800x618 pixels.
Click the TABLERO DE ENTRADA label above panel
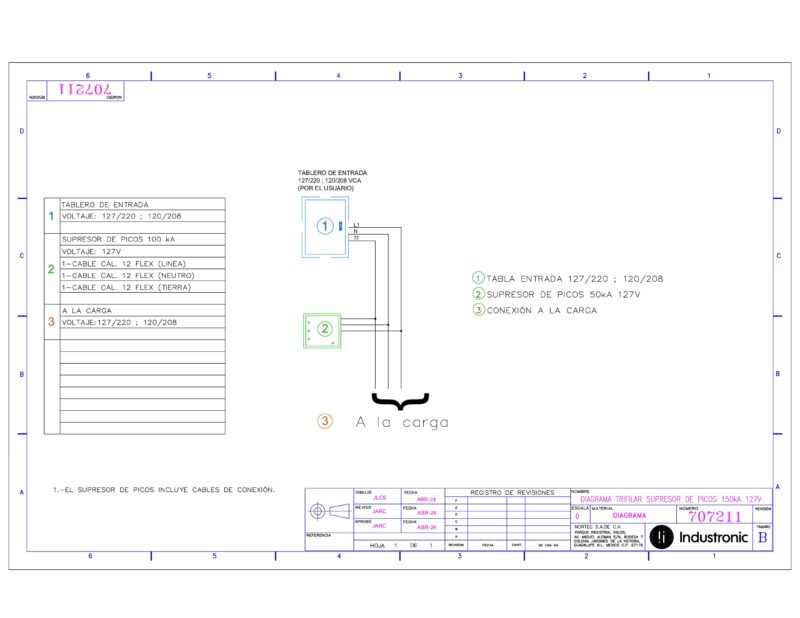coord(333,173)
